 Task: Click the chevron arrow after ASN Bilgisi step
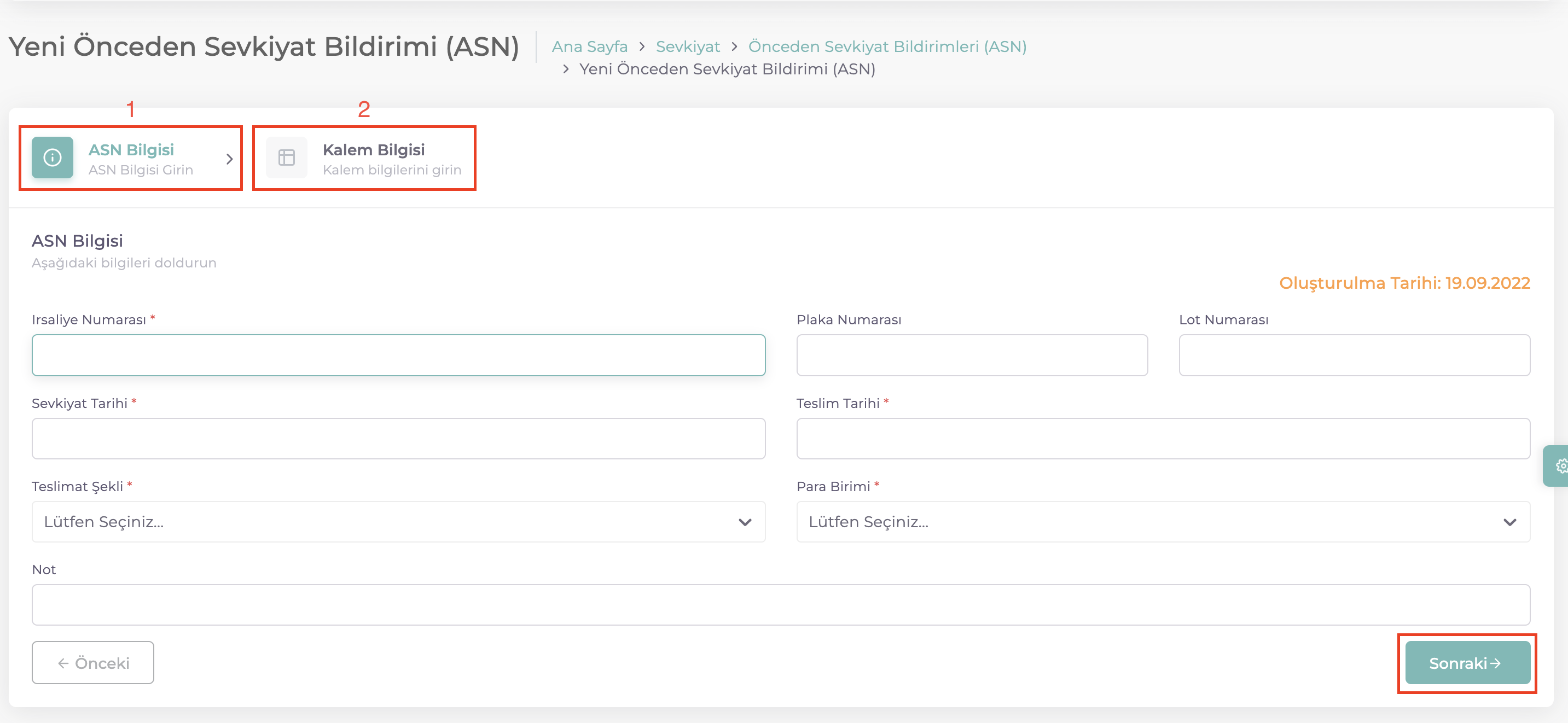point(229,159)
